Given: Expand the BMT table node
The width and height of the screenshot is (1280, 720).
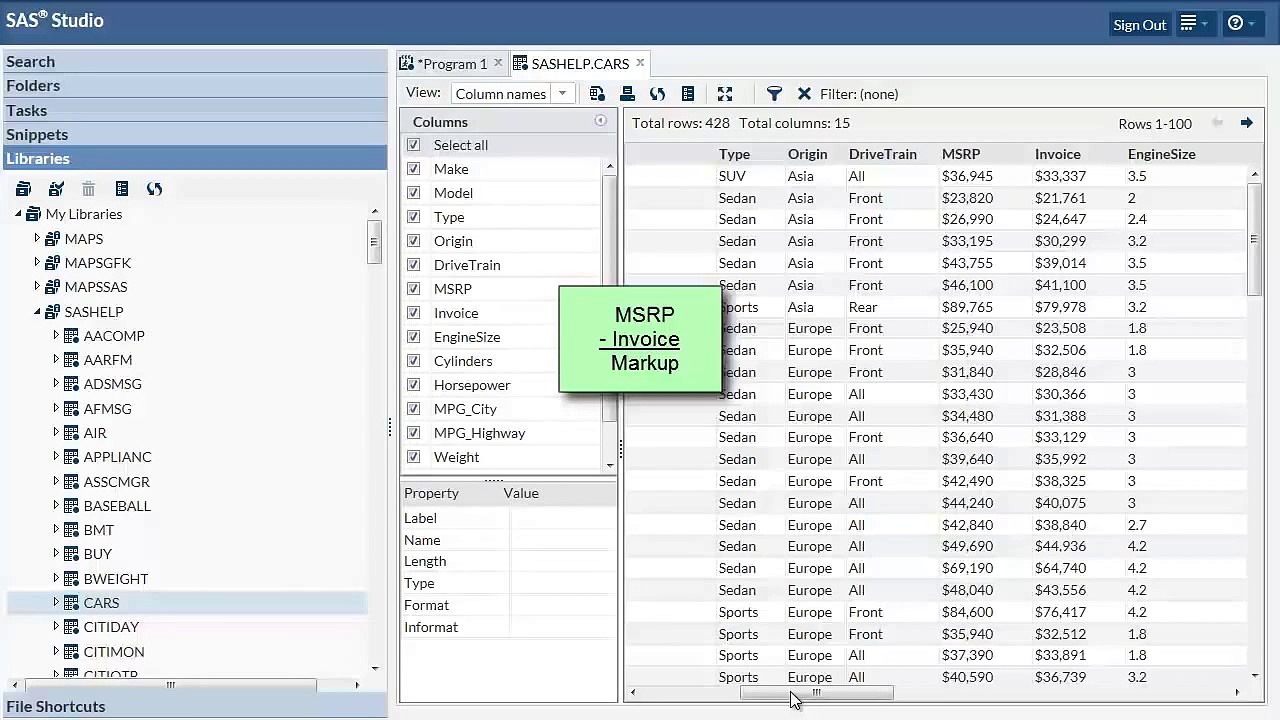Looking at the screenshot, I should (56, 530).
